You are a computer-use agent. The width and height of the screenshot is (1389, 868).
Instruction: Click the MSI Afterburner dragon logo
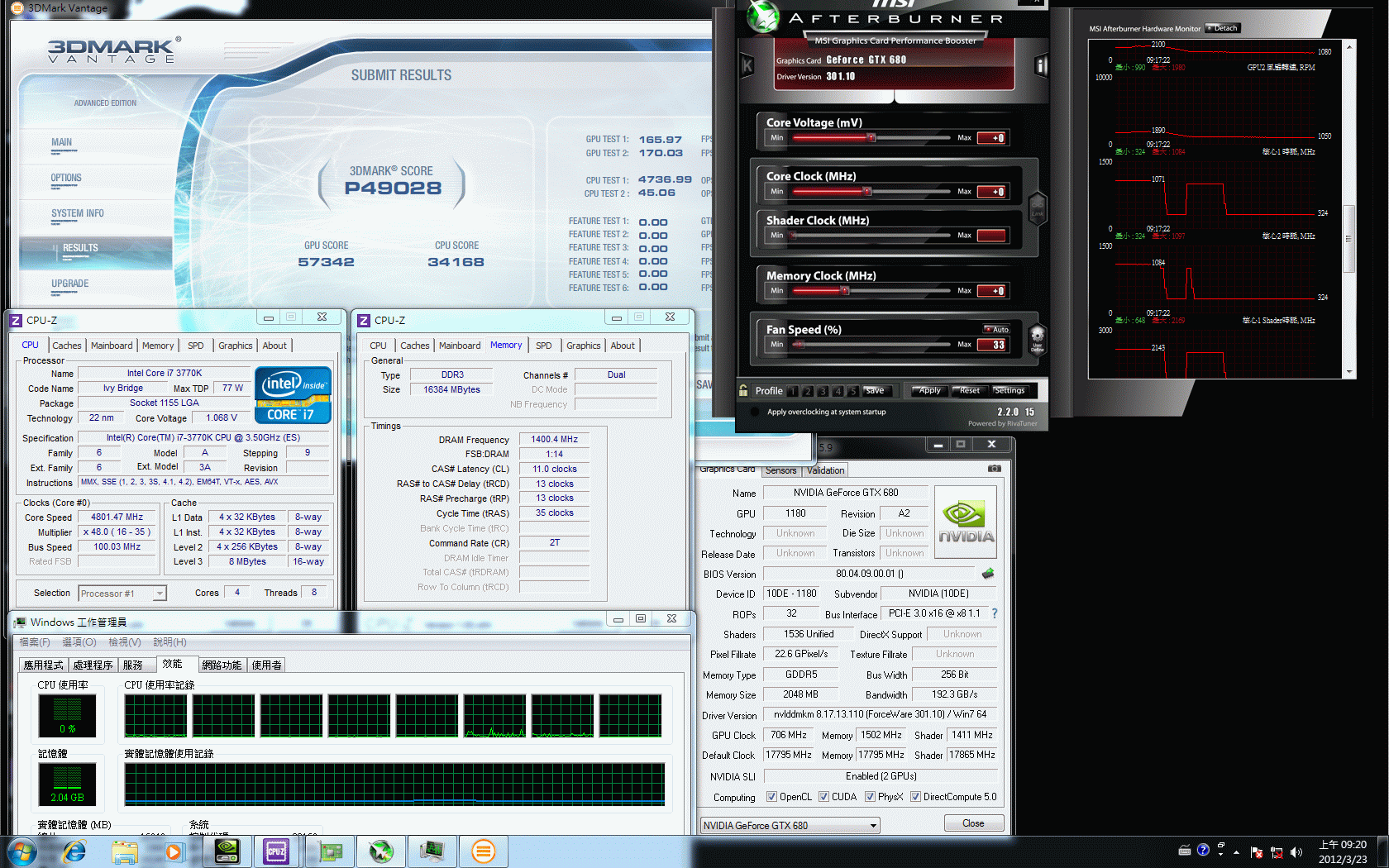(x=762, y=17)
